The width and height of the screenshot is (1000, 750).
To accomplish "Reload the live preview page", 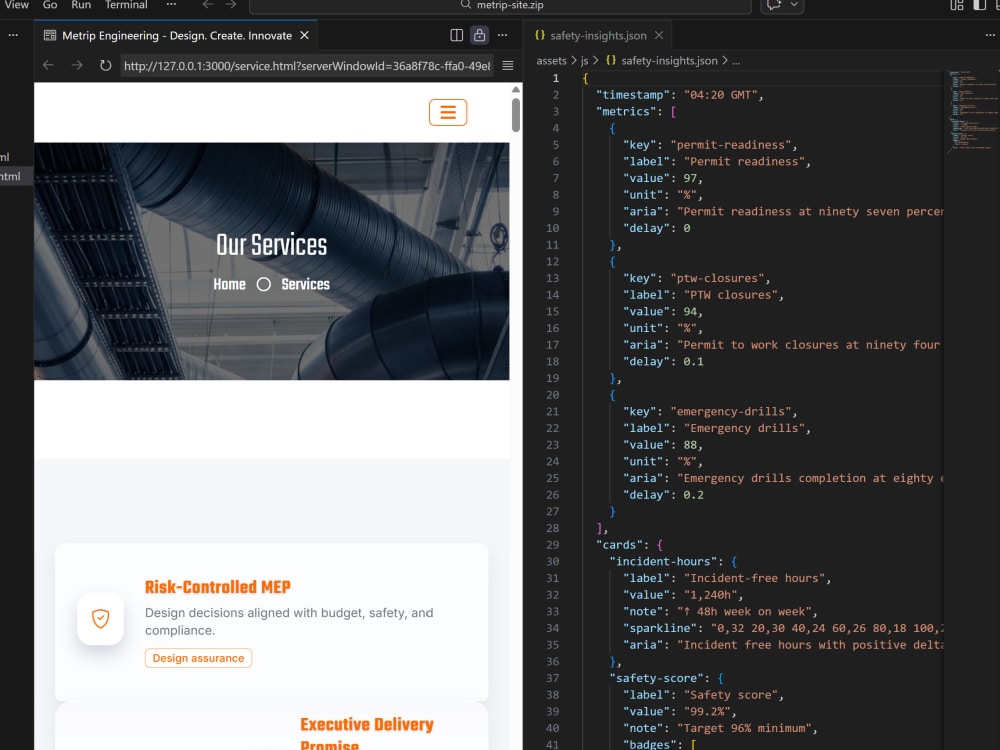I will pyautogui.click(x=105, y=65).
